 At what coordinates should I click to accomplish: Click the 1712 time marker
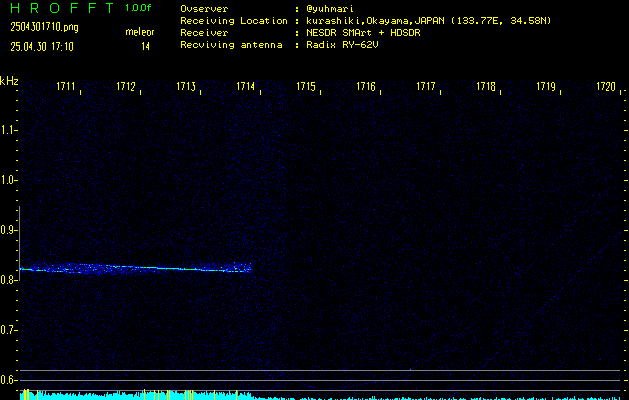coord(126,87)
